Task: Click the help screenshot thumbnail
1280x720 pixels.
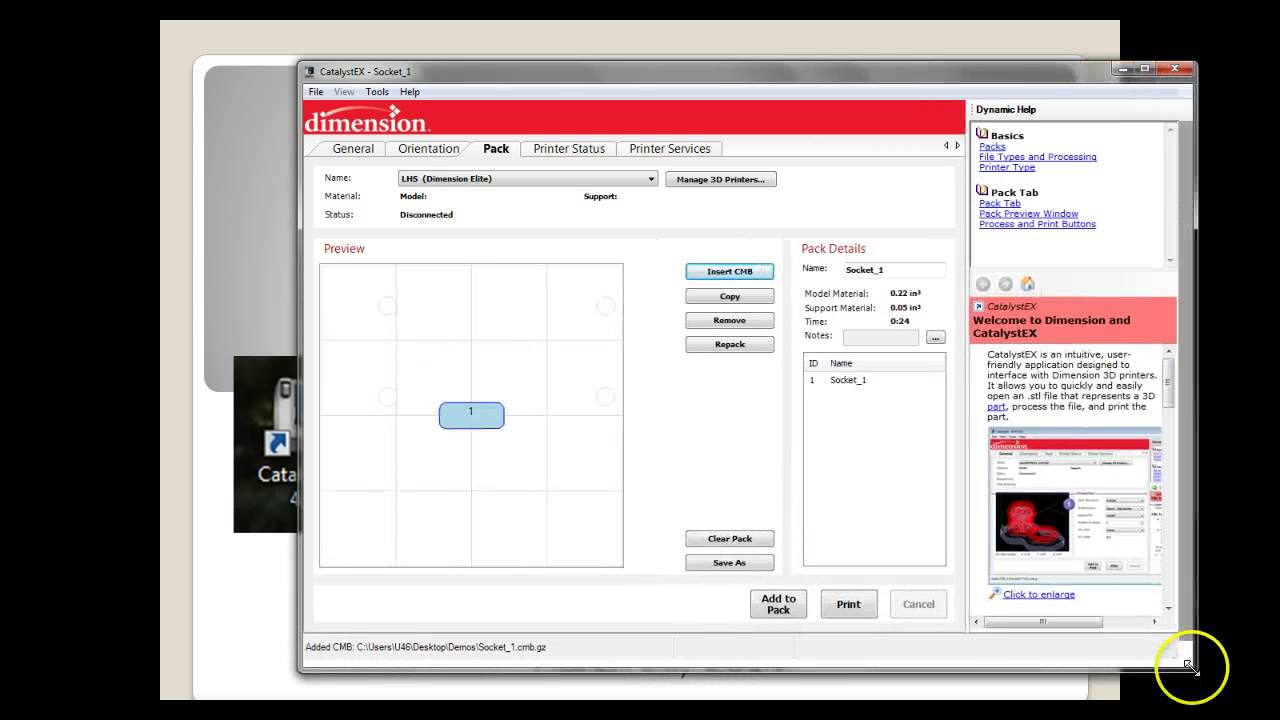Action: tap(1074, 506)
